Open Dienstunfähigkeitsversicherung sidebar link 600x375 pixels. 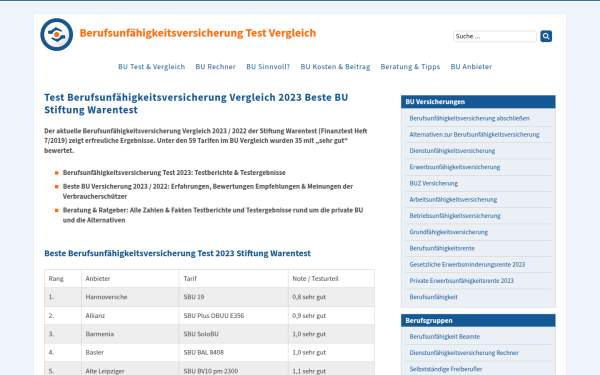(x=452, y=151)
